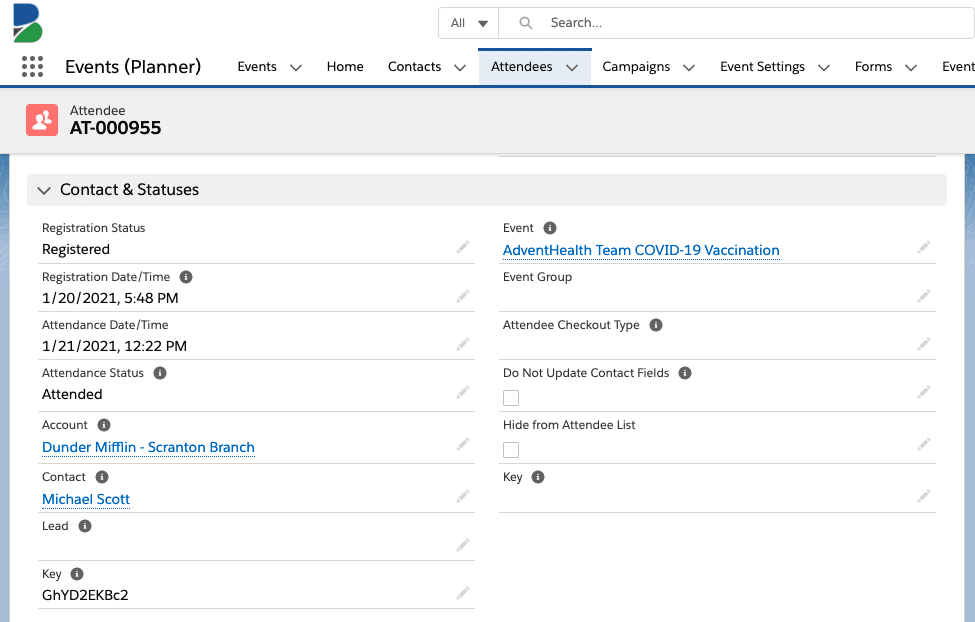Expand the Contacts tab dropdown arrow
This screenshot has width=975, height=622.
click(460, 67)
